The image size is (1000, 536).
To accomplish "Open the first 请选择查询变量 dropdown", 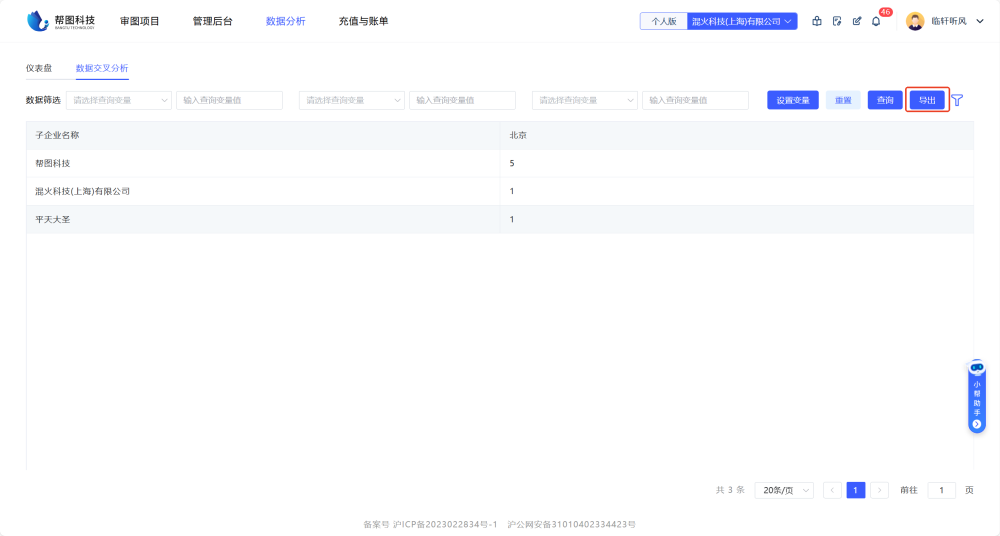I will coord(119,100).
